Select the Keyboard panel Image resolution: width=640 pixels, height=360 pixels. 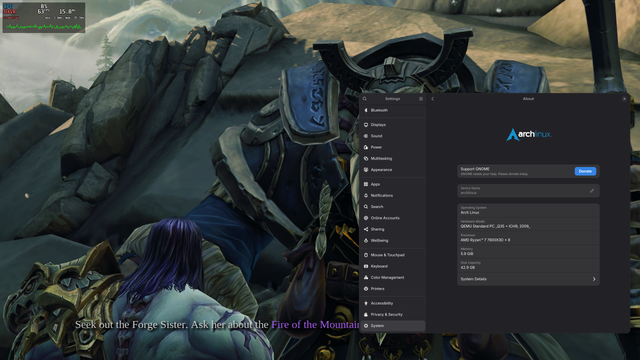[x=393, y=266]
